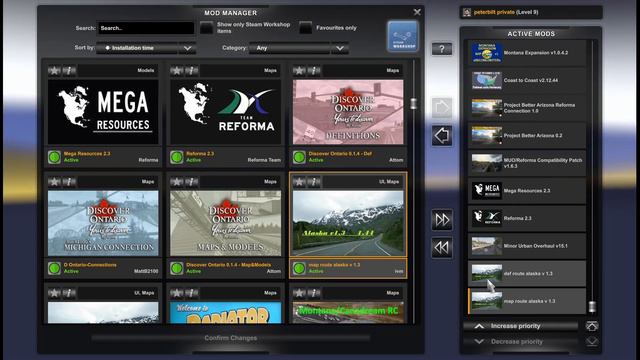Toggle green active status of Reforma 2.3

click(x=177, y=157)
